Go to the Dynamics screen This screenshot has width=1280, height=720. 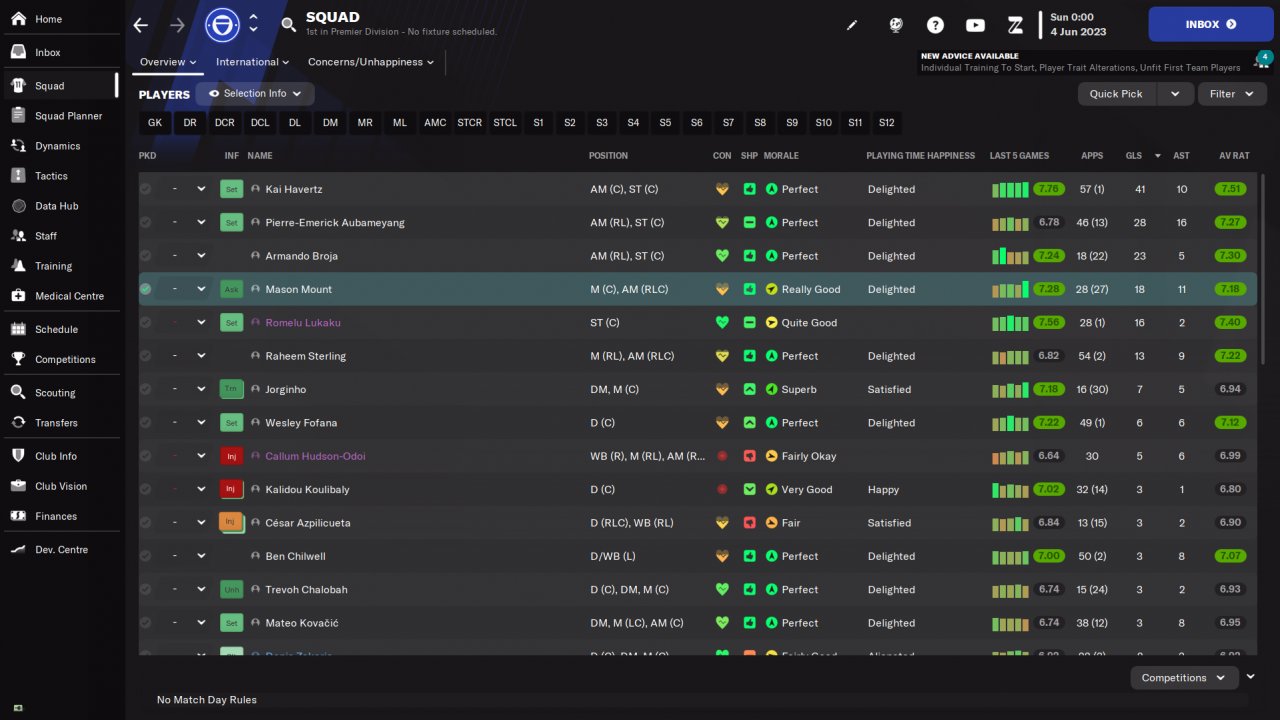pyautogui.click(x=59, y=146)
